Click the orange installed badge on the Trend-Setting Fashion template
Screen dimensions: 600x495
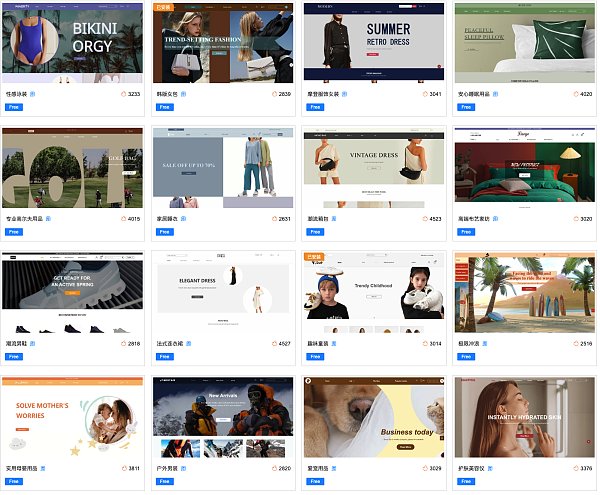click(163, 7)
